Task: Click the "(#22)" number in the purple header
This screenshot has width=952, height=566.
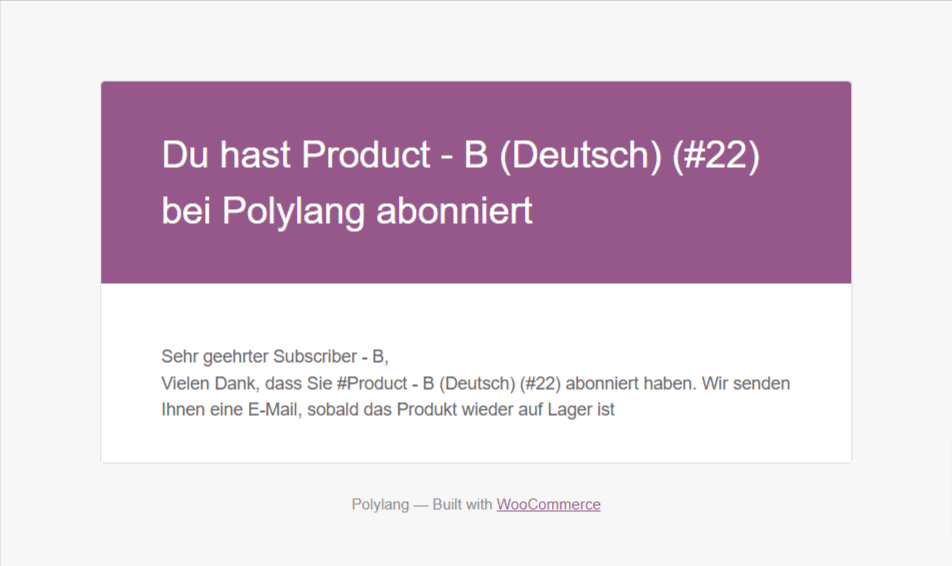Action: click(x=716, y=155)
